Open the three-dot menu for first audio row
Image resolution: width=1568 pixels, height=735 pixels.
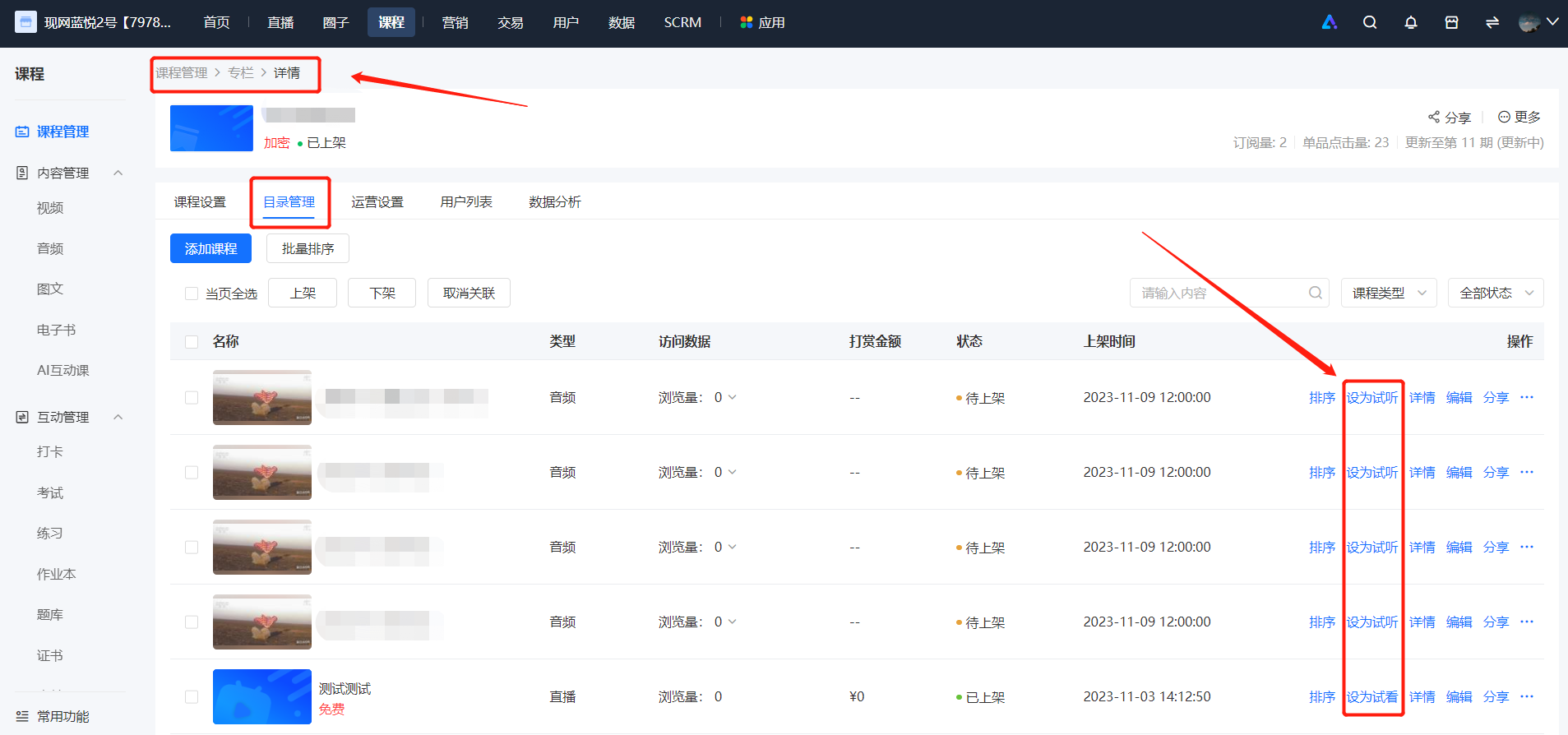tap(1527, 397)
